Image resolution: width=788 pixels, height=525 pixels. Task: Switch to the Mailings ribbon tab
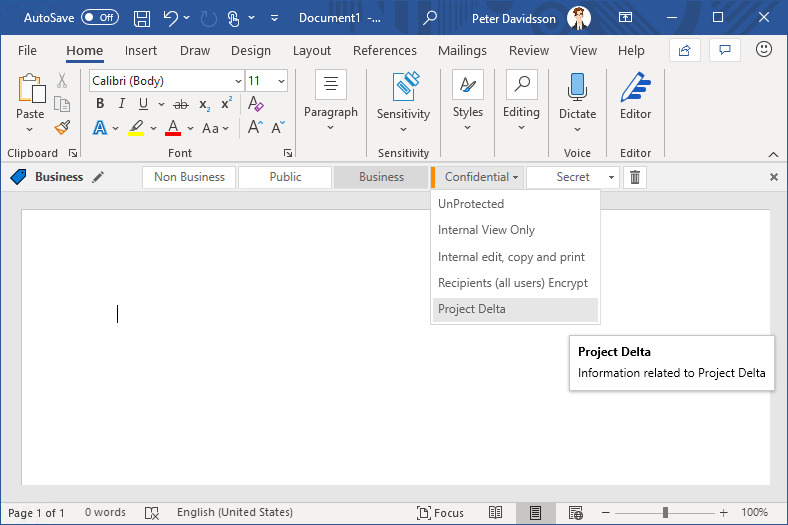pyautogui.click(x=462, y=51)
